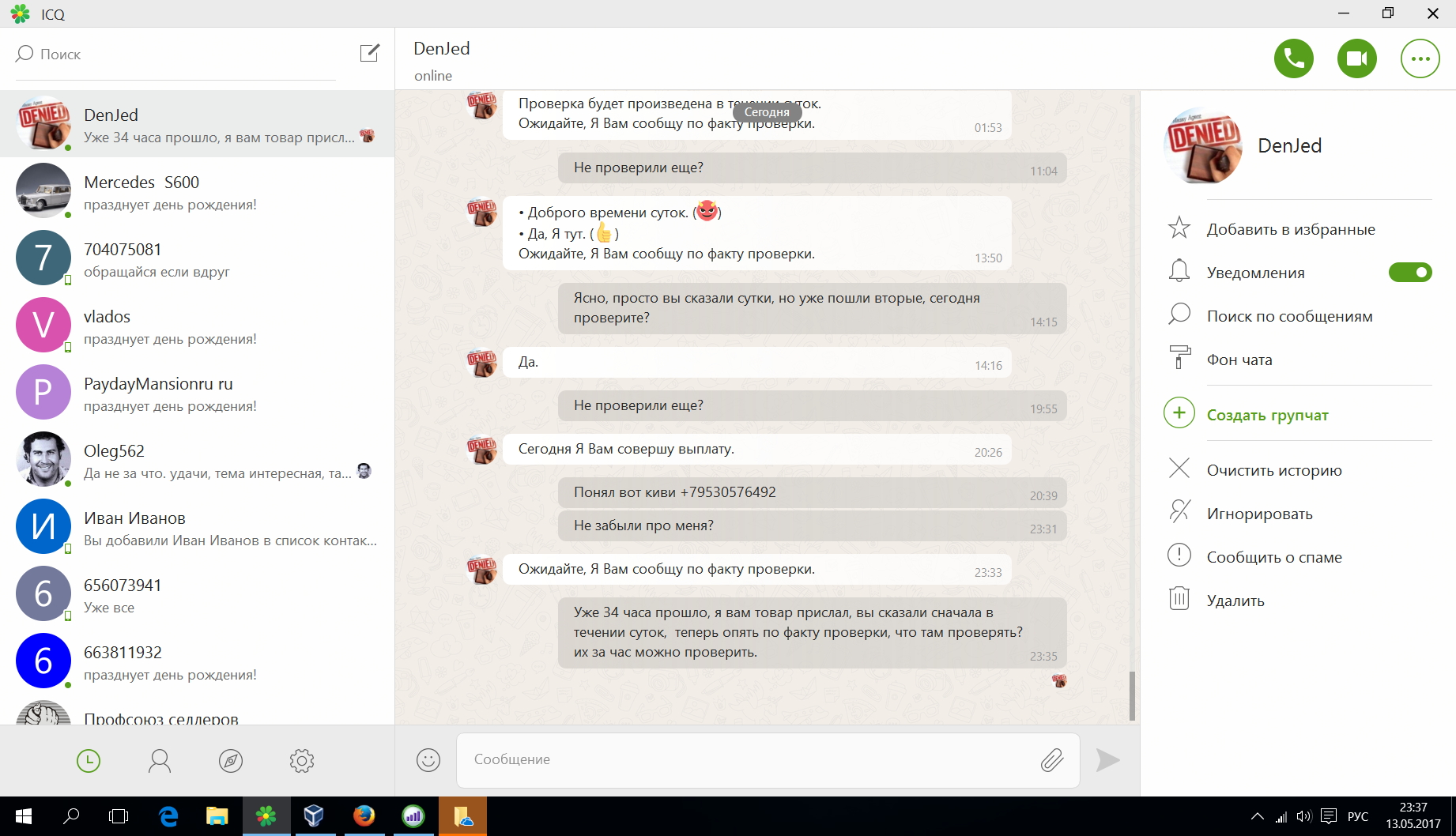Viewport: 1456px width, 836px height.
Task: Open the three-dots more options menu
Action: click(1420, 58)
